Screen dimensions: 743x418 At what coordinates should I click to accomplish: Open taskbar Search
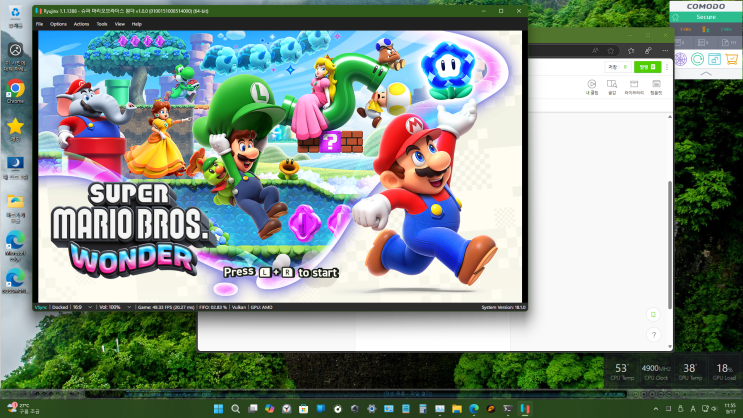(x=236, y=409)
